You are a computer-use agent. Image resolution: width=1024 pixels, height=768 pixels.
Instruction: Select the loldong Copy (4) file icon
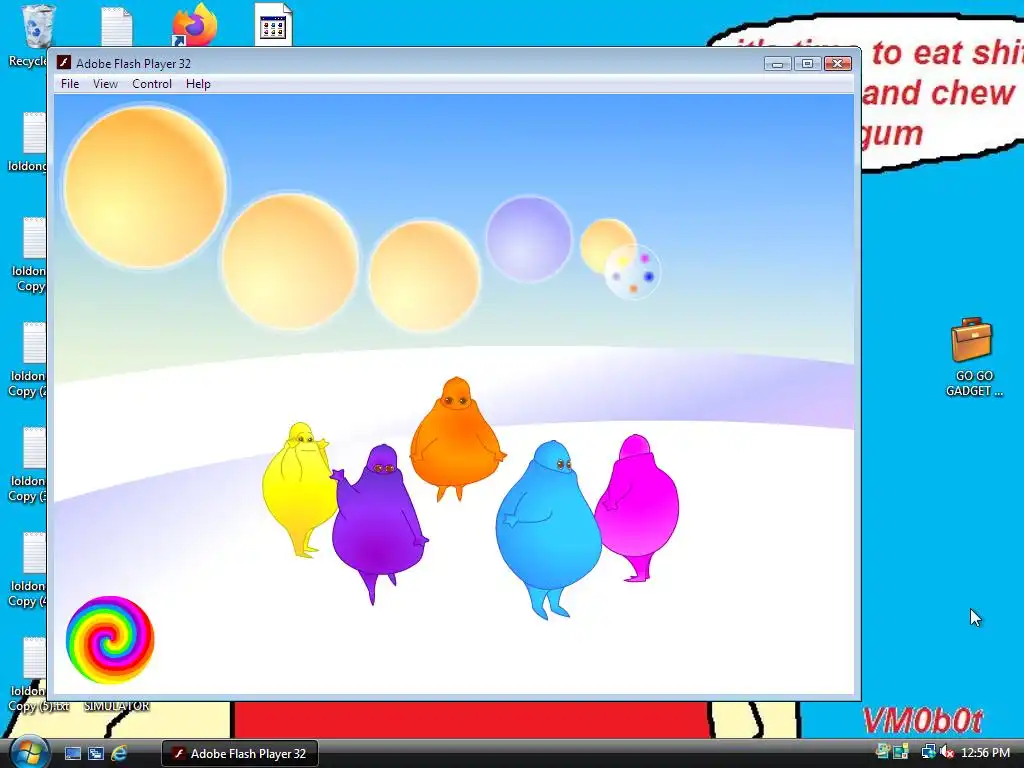pyautogui.click(x=34, y=552)
